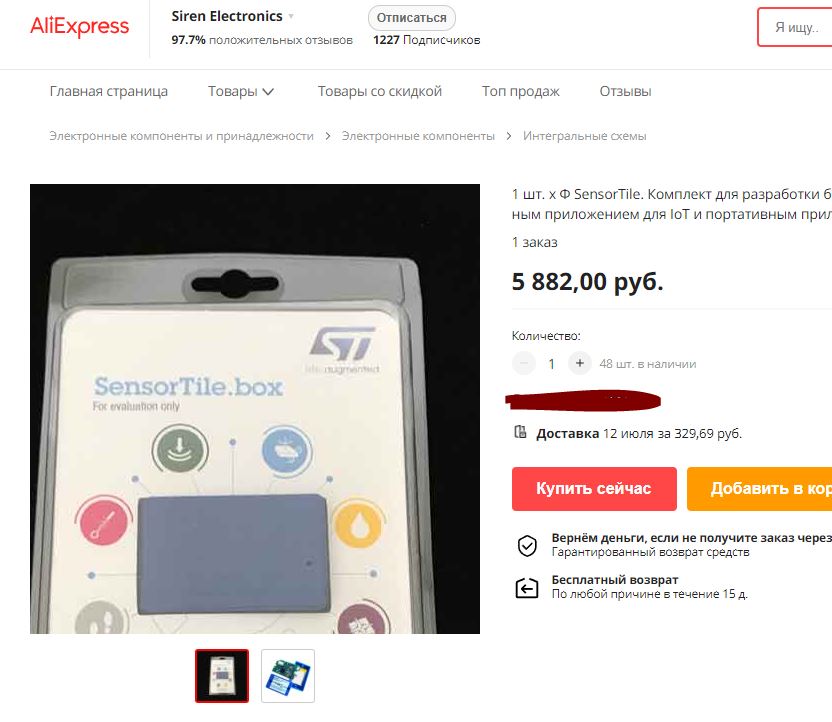Image resolution: width=832 pixels, height=722 pixels.
Task: Open the Топ продаж tab
Action: 521,91
